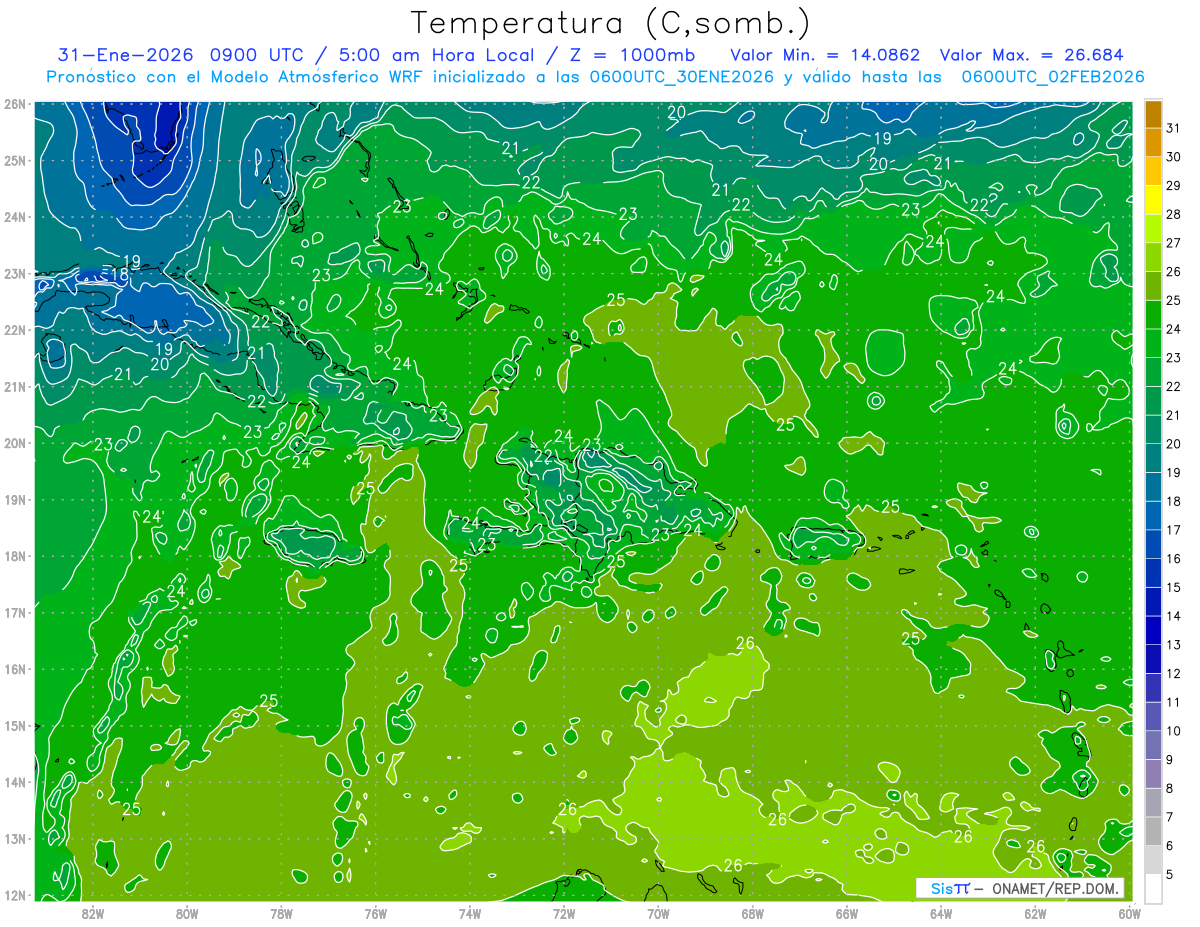
Task: Click the 66W longitude axis label
Action: (847, 914)
